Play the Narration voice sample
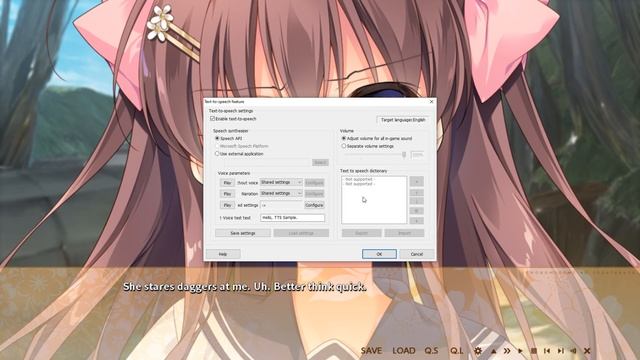640x360 pixels. tap(227, 194)
